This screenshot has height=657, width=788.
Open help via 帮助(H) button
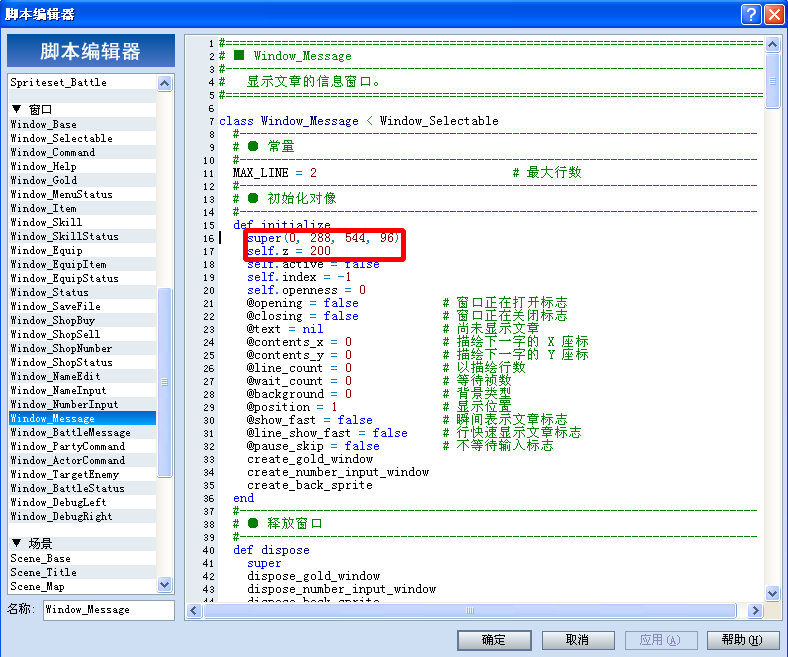[x=743, y=640]
